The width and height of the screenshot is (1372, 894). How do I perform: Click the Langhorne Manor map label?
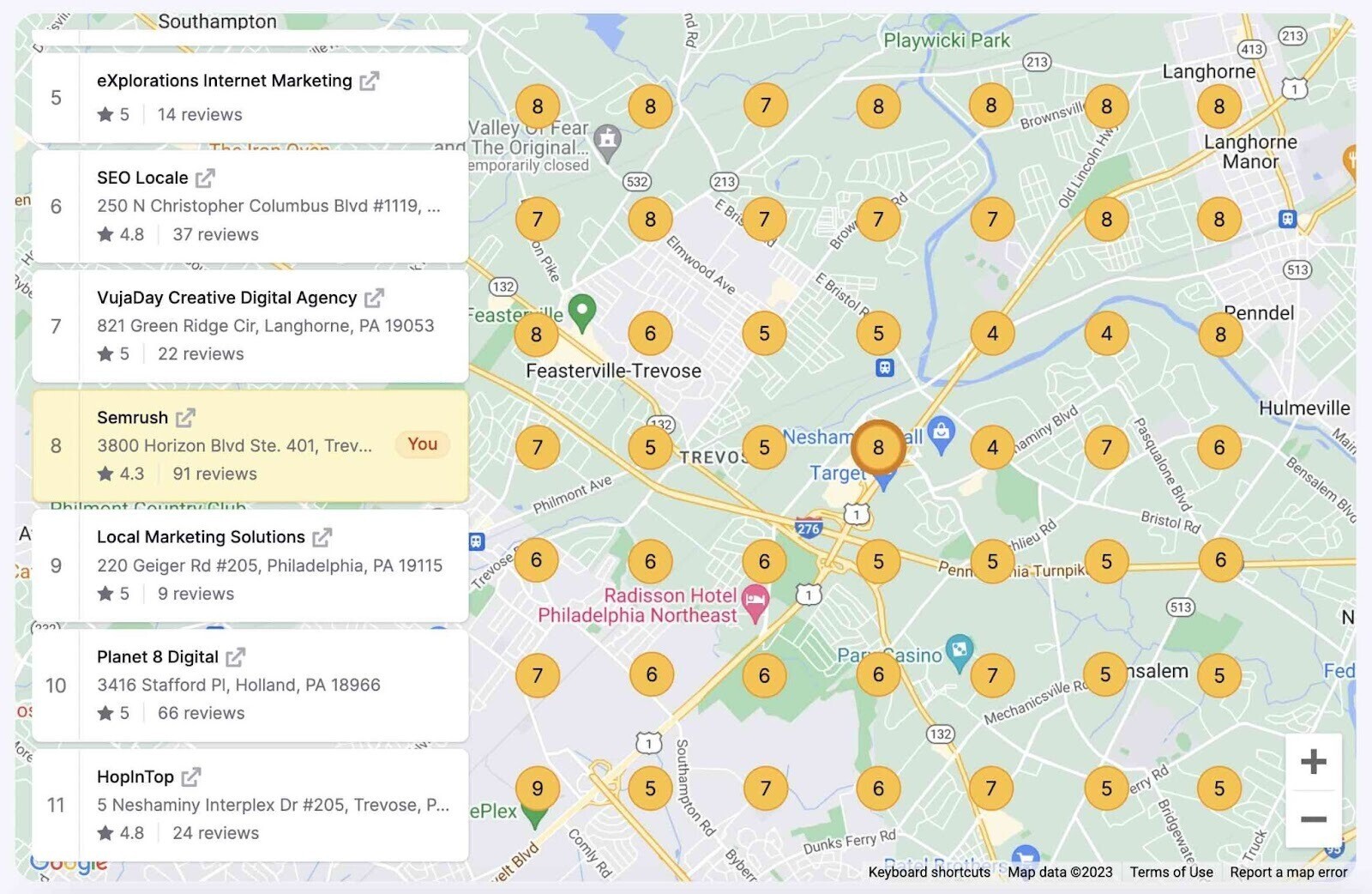pyautogui.click(x=1250, y=152)
